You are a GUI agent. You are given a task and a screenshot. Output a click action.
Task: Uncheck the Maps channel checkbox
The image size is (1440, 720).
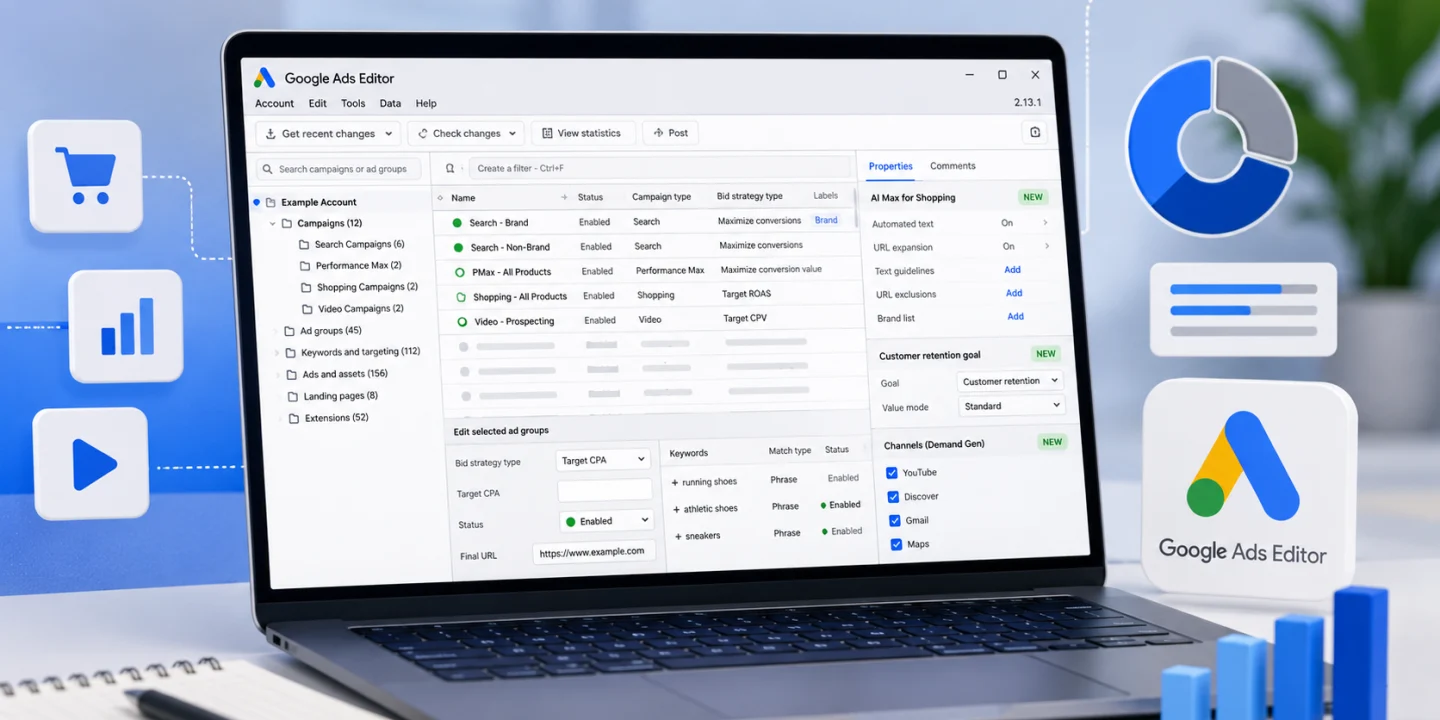pyautogui.click(x=896, y=545)
